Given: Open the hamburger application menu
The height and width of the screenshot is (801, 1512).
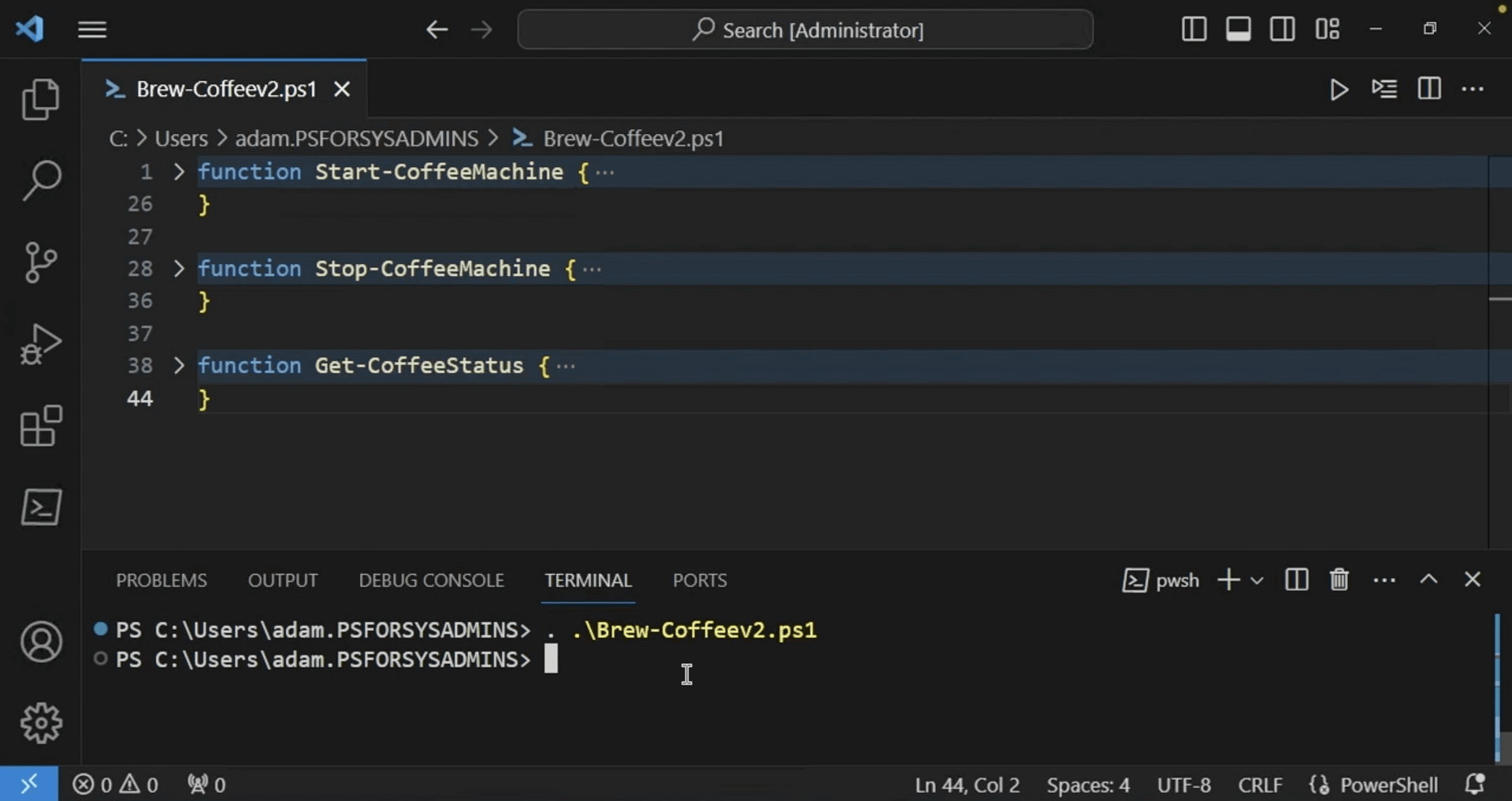Looking at the screenshot, I should coord(92,30).
